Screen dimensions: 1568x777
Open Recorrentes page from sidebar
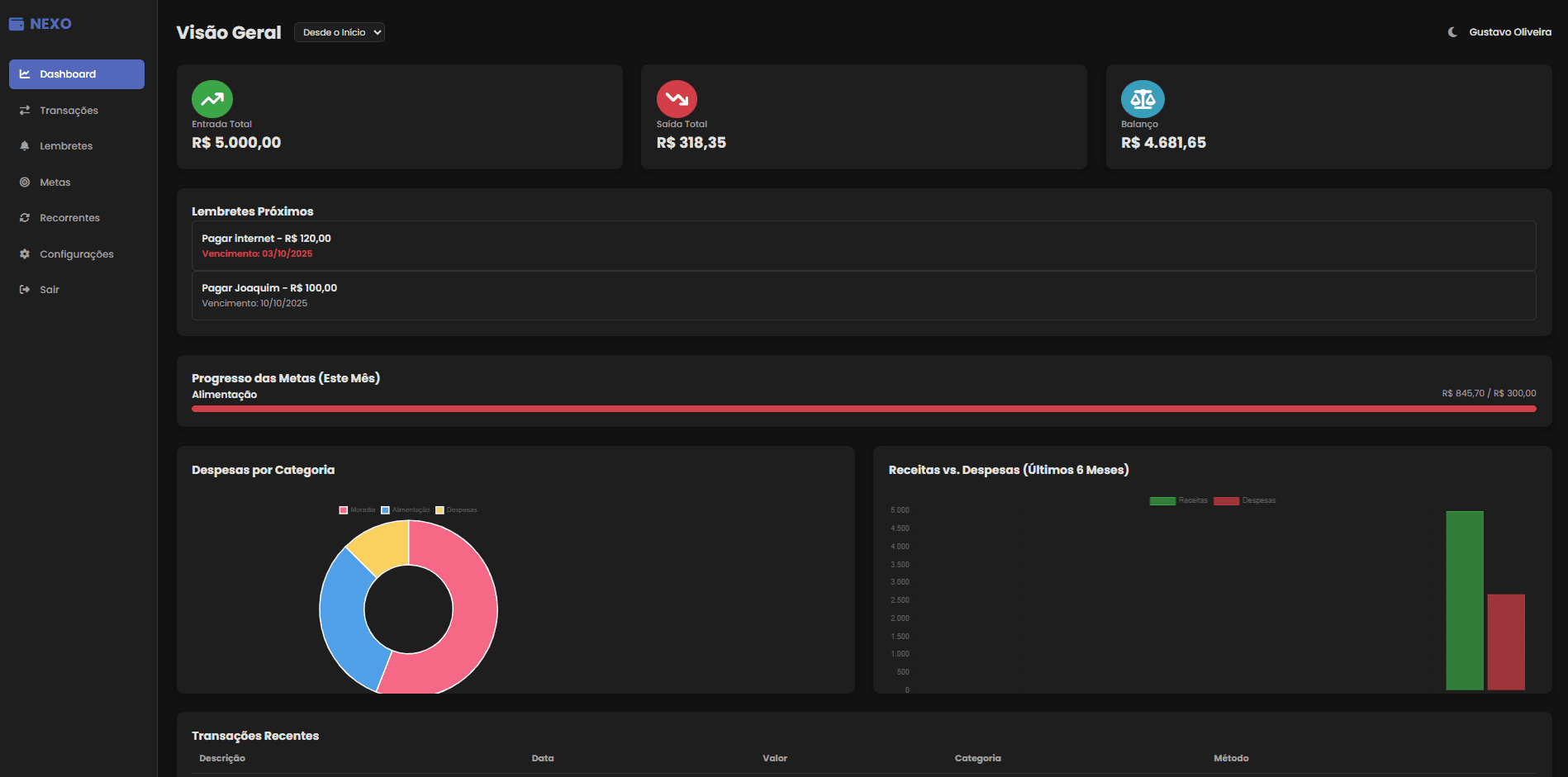click(x=69, y=218)
